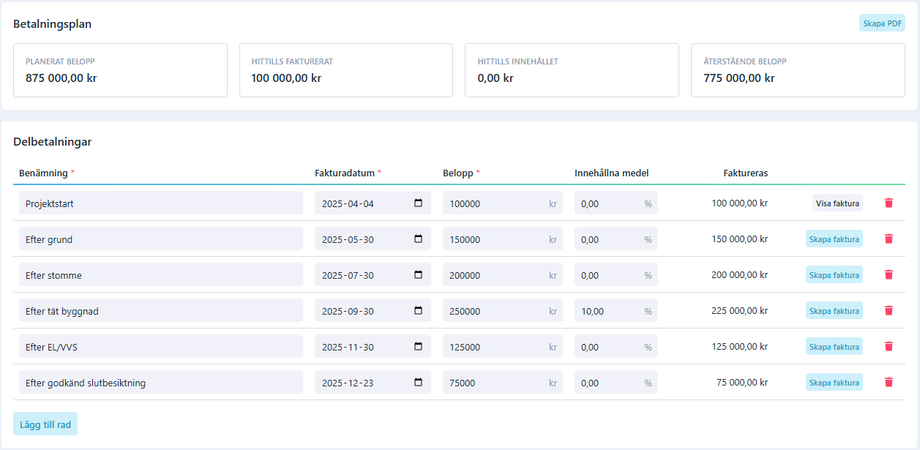Delete Efter godkänd slutbesiktning row
This screenshot has height=450, width=920.
[x=888, y=382]
